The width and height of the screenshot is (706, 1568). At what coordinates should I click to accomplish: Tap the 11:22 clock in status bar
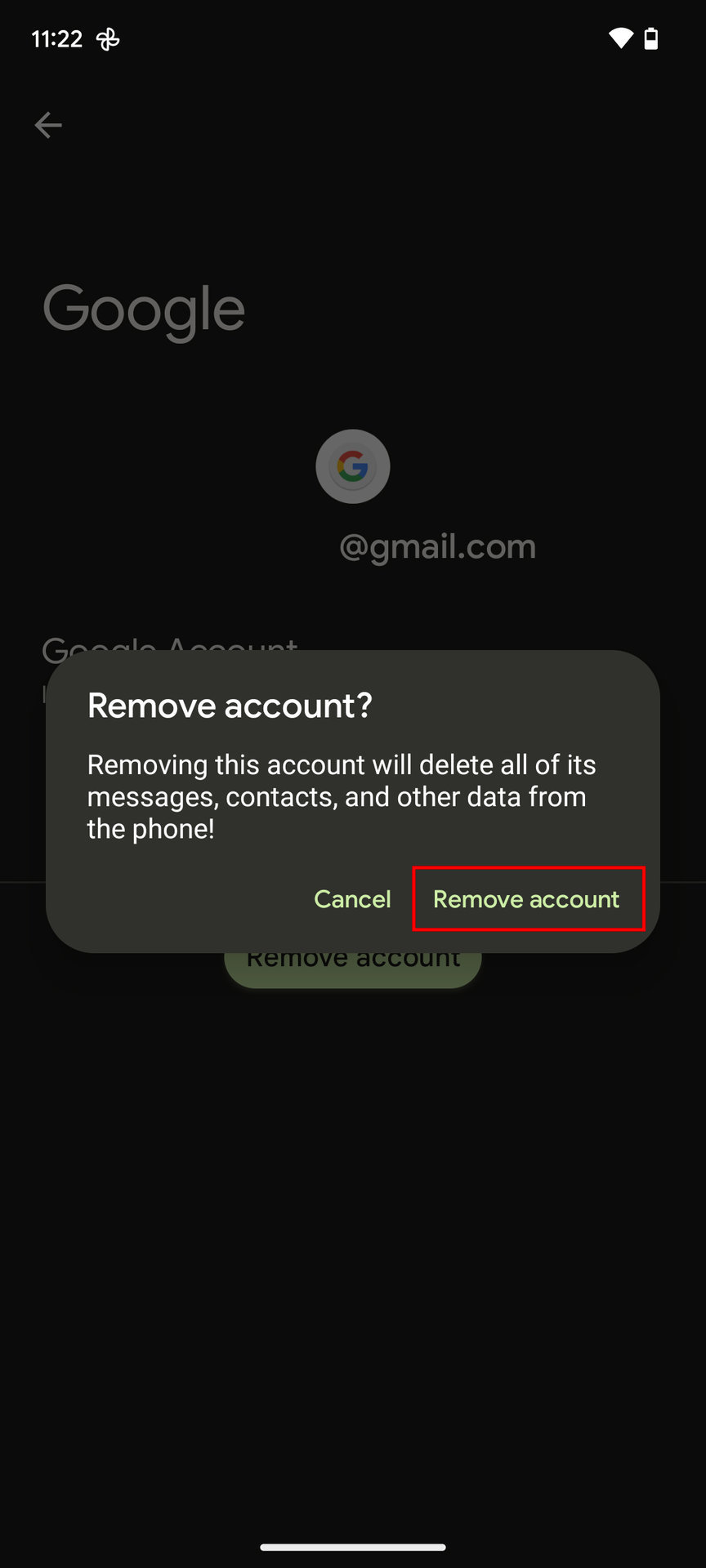57,39
